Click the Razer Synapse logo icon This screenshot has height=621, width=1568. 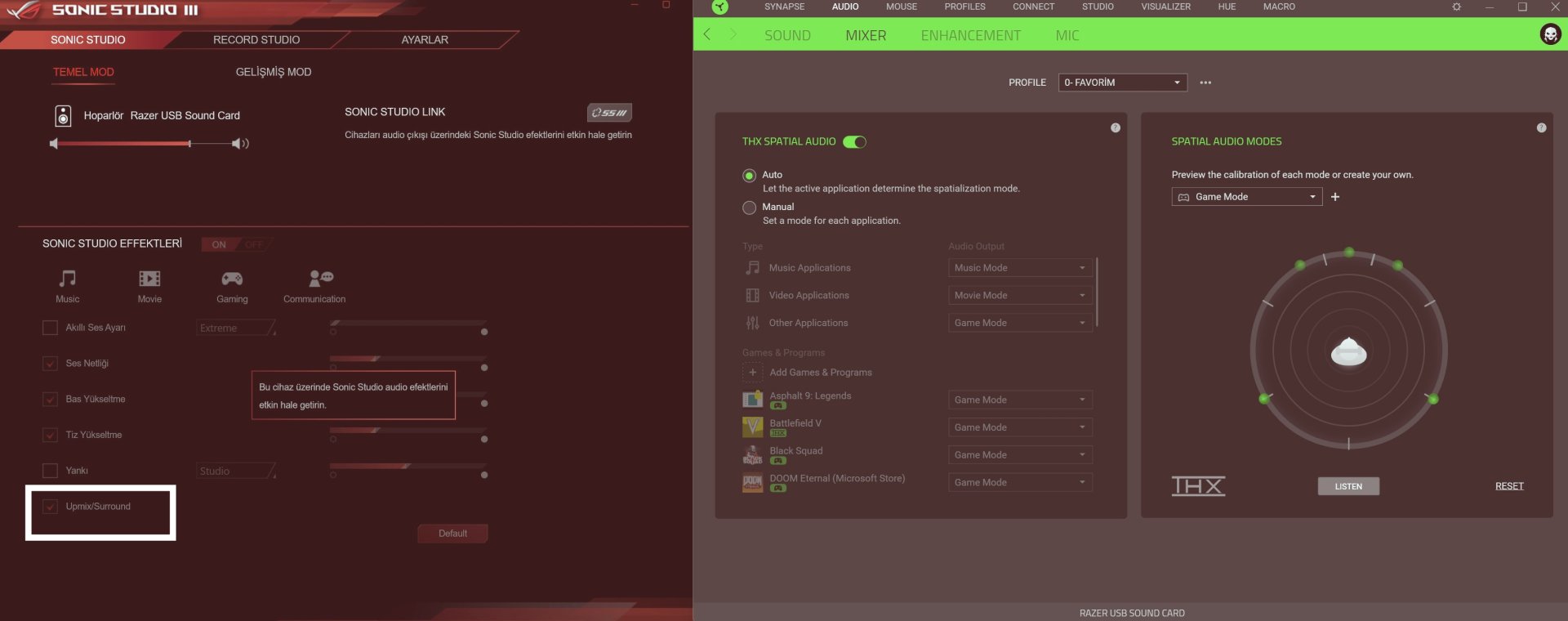719,7
